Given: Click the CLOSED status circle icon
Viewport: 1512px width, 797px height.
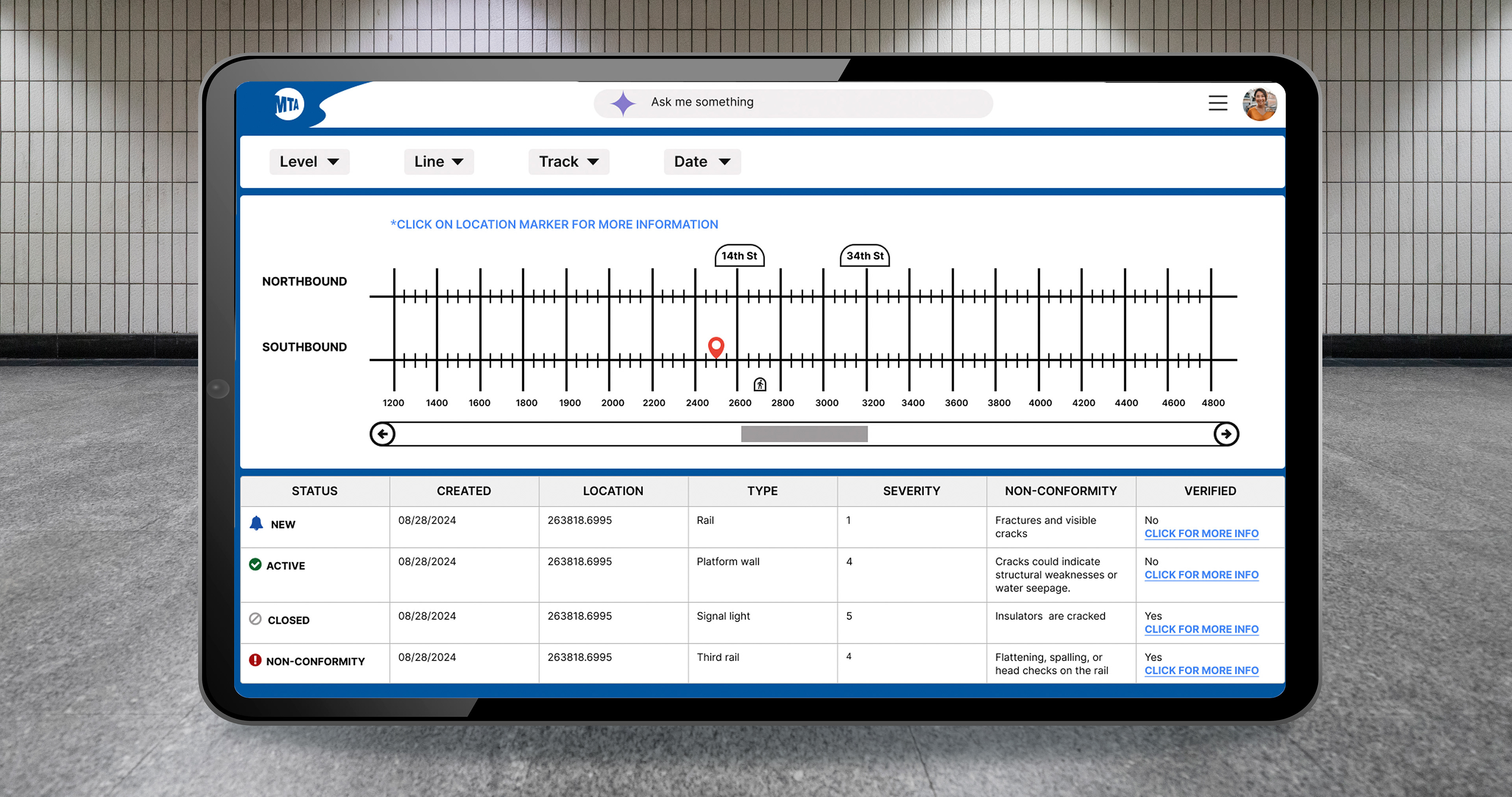Looking at the screenshot, I should [255, 619].
